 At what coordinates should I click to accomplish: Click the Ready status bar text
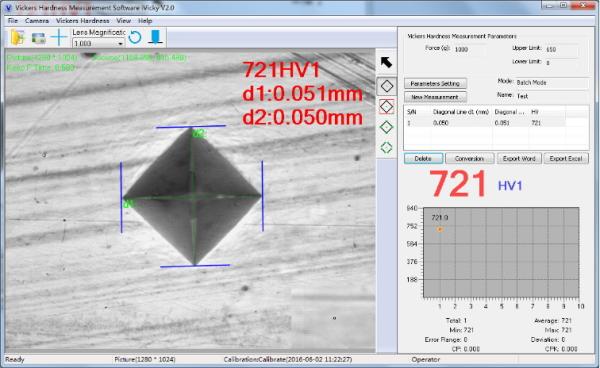15,360
